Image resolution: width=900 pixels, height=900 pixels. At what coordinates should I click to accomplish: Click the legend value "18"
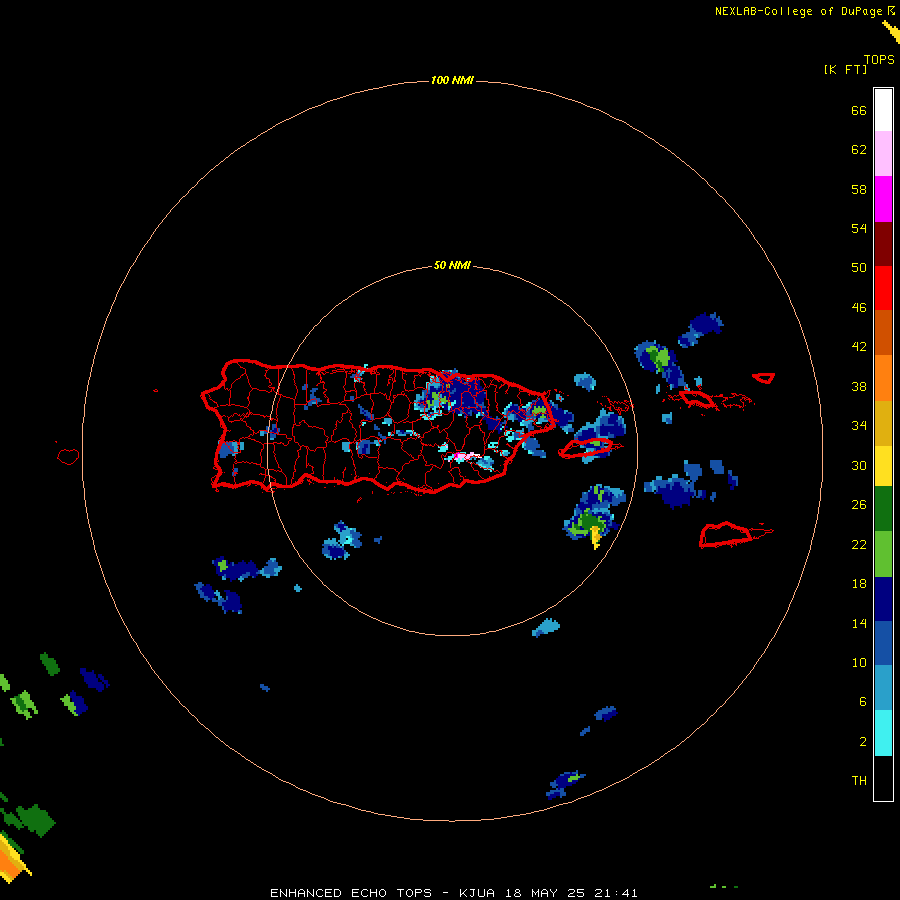pyautogui.click(x=859, y=584)
